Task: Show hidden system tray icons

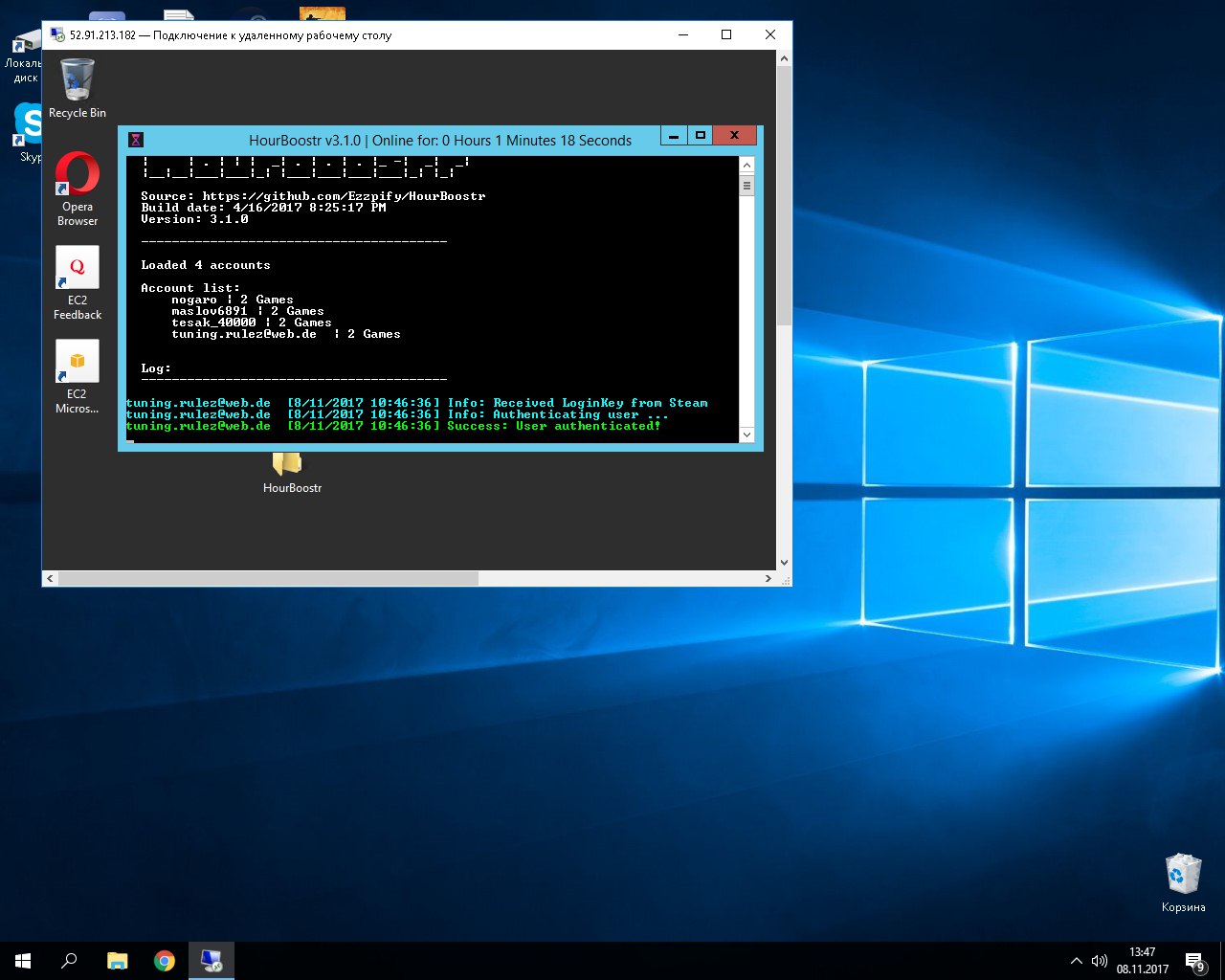Action: 1076,961
